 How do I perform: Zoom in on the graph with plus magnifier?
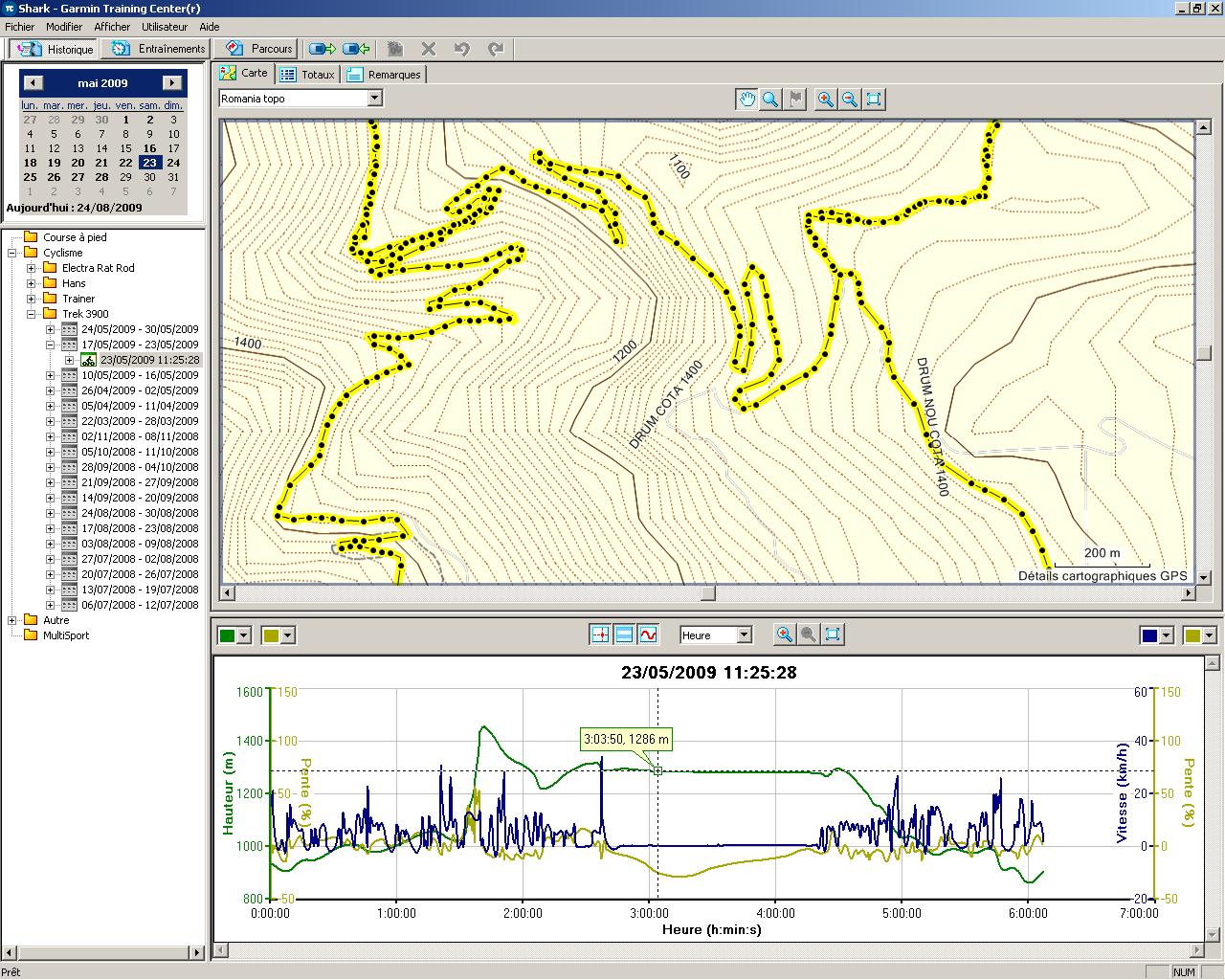coord(785,635)
